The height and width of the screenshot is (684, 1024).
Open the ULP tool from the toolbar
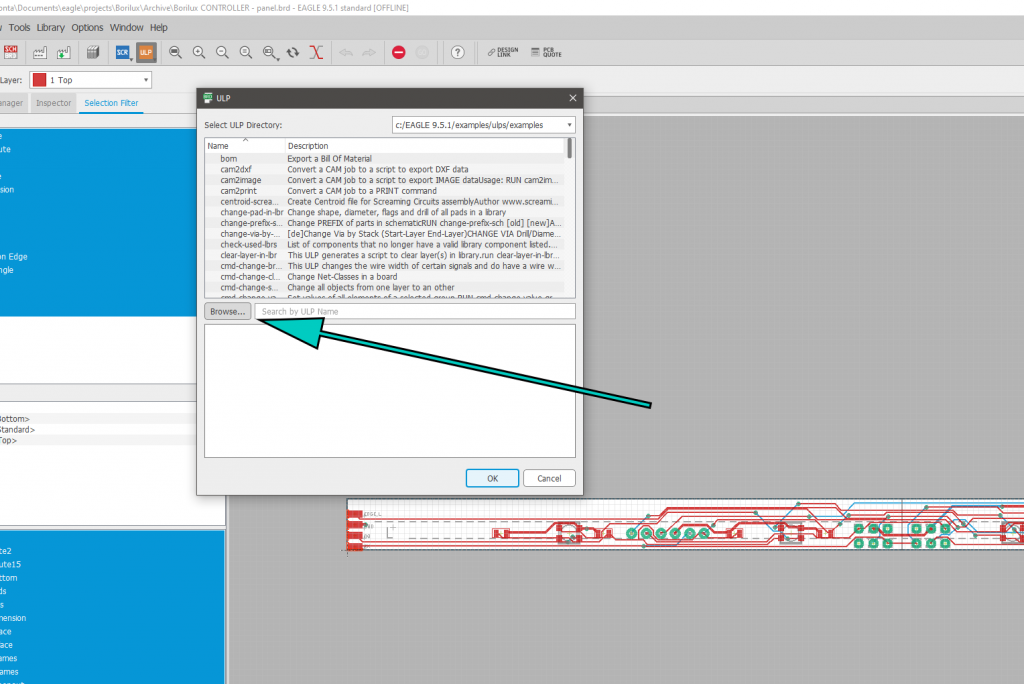[x=146, y=52]
